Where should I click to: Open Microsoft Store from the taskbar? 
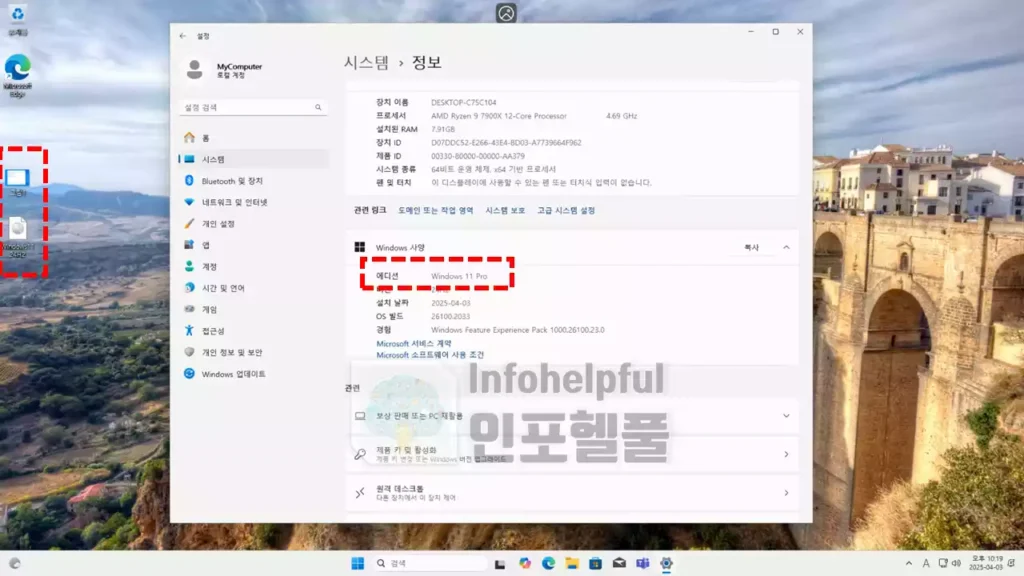pyautogui.click(x=596, y=564)
